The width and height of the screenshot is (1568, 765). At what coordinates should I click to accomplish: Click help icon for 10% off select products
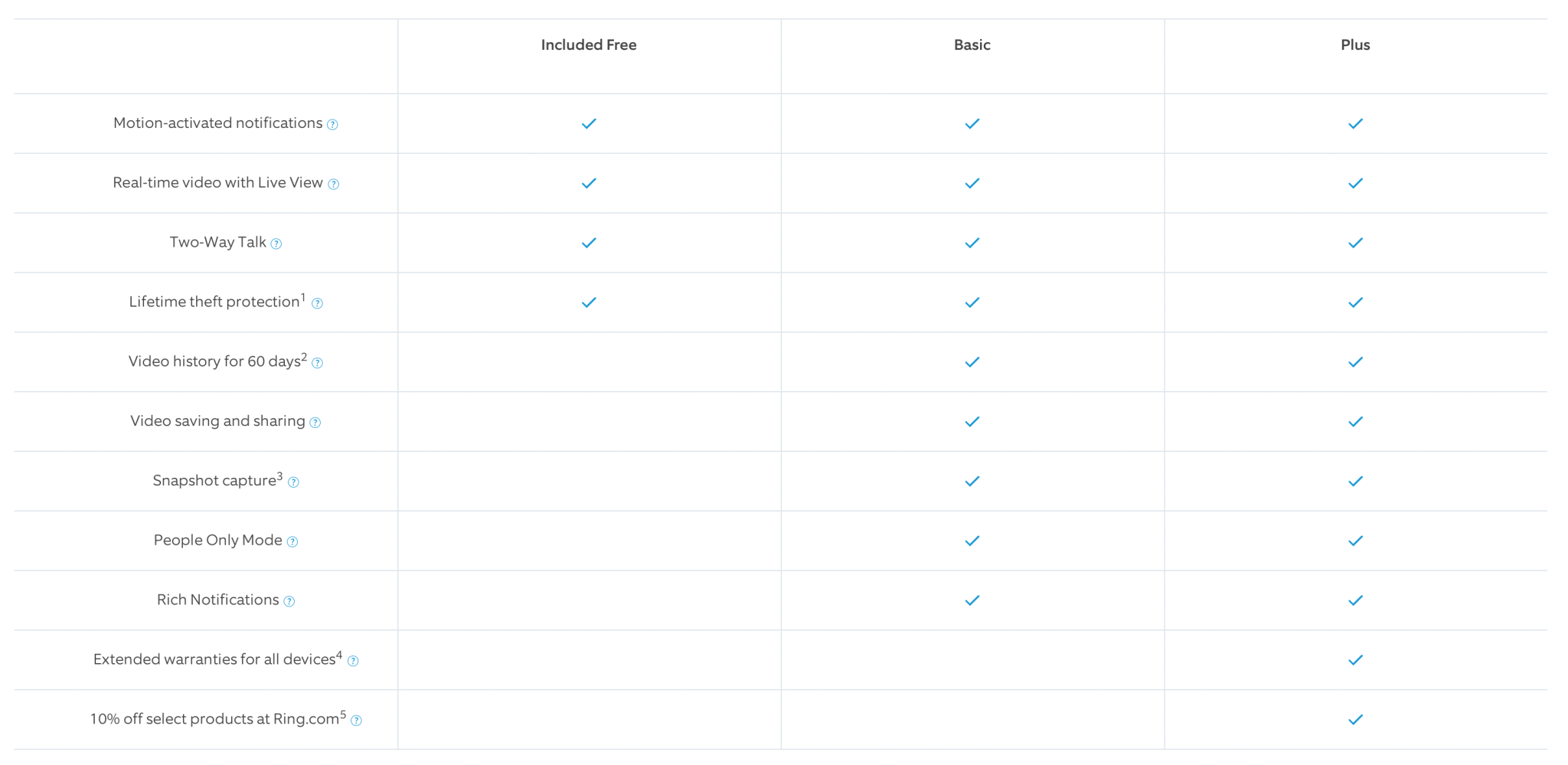(356, 721)
